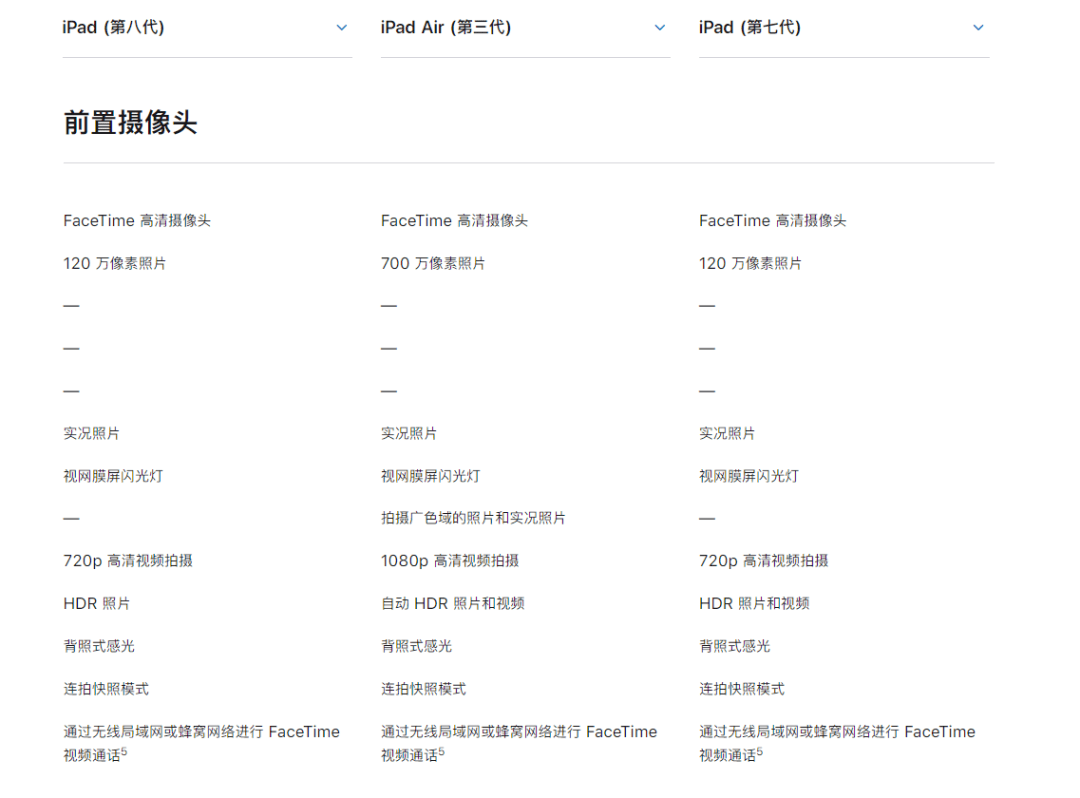
Task: Select "背照式感光" in the iPad (第八代) column
Action: tap(99, 647)
